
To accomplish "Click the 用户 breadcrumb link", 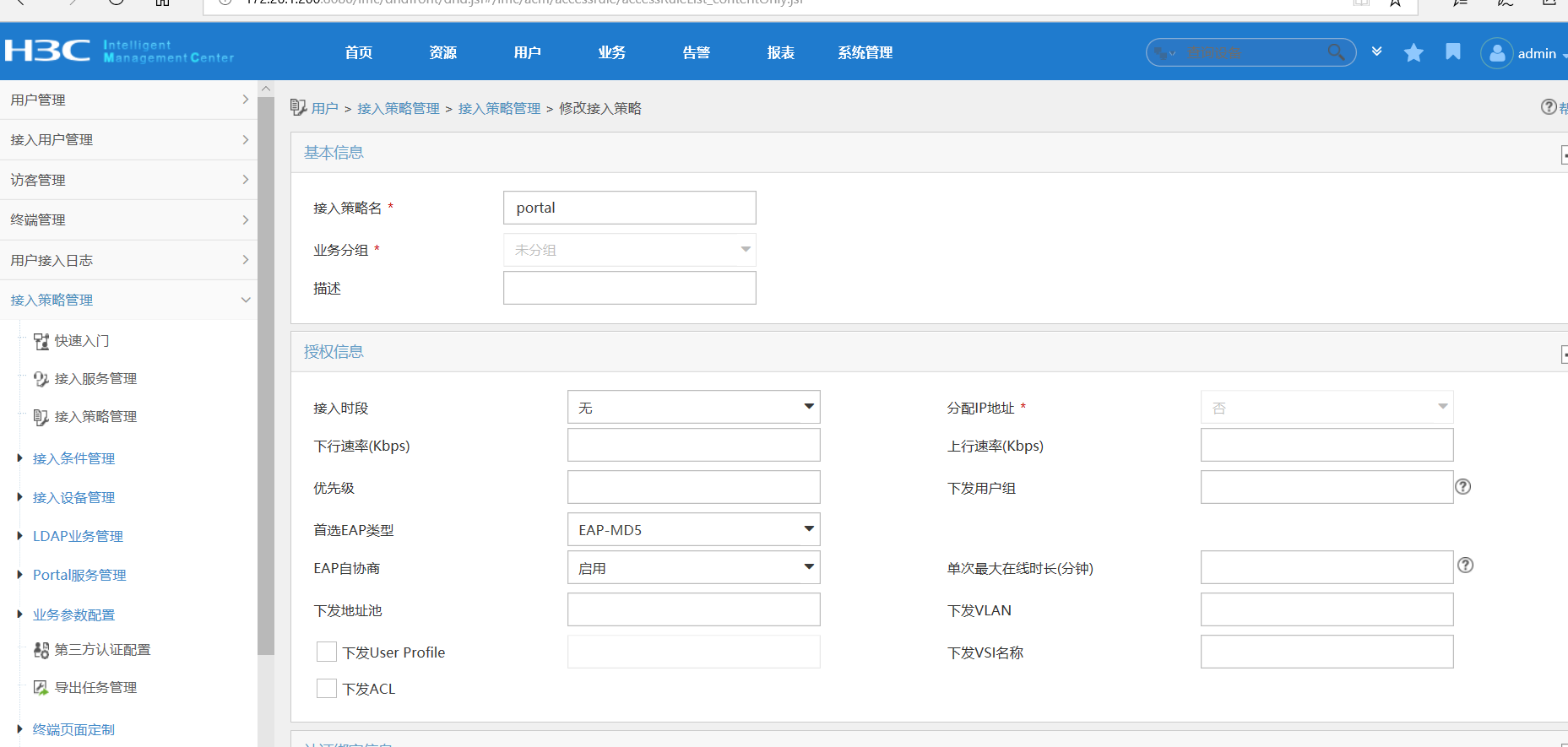I will pyautogui.click(x=325, y=108).
